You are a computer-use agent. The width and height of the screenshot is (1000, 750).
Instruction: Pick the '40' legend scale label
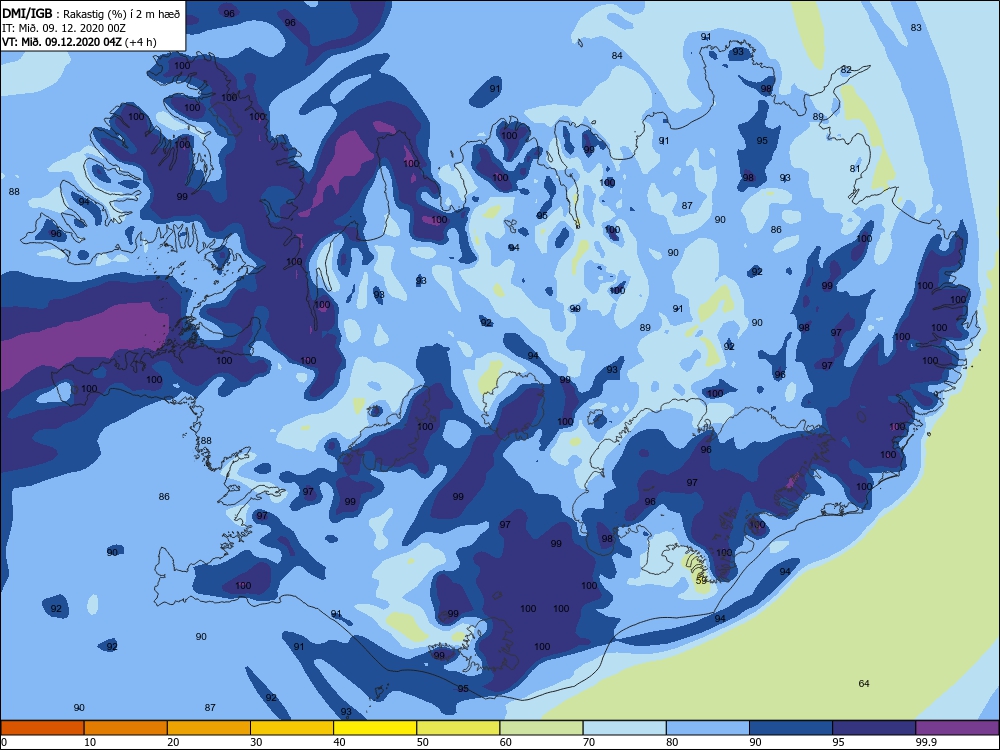click(x=339, y=742)
